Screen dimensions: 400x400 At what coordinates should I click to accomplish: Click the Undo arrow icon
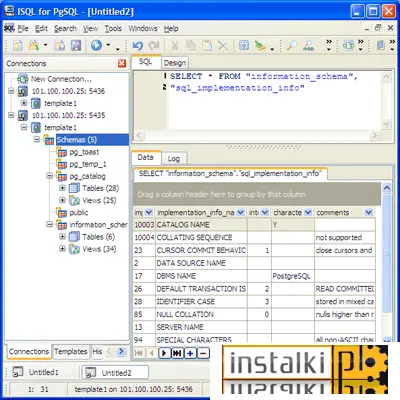coord(137,45)
